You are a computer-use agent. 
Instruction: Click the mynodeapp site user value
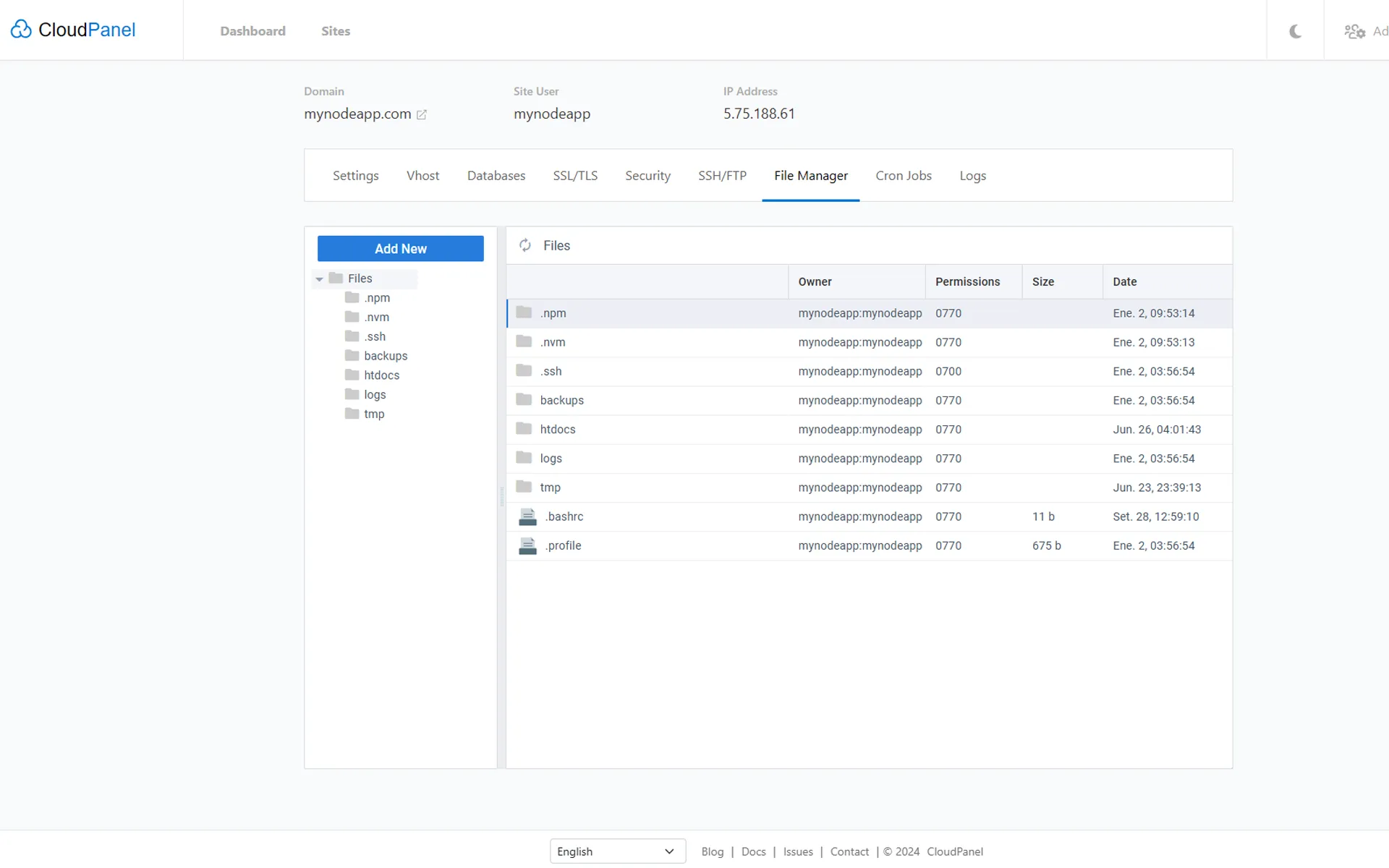coord(552,114)
